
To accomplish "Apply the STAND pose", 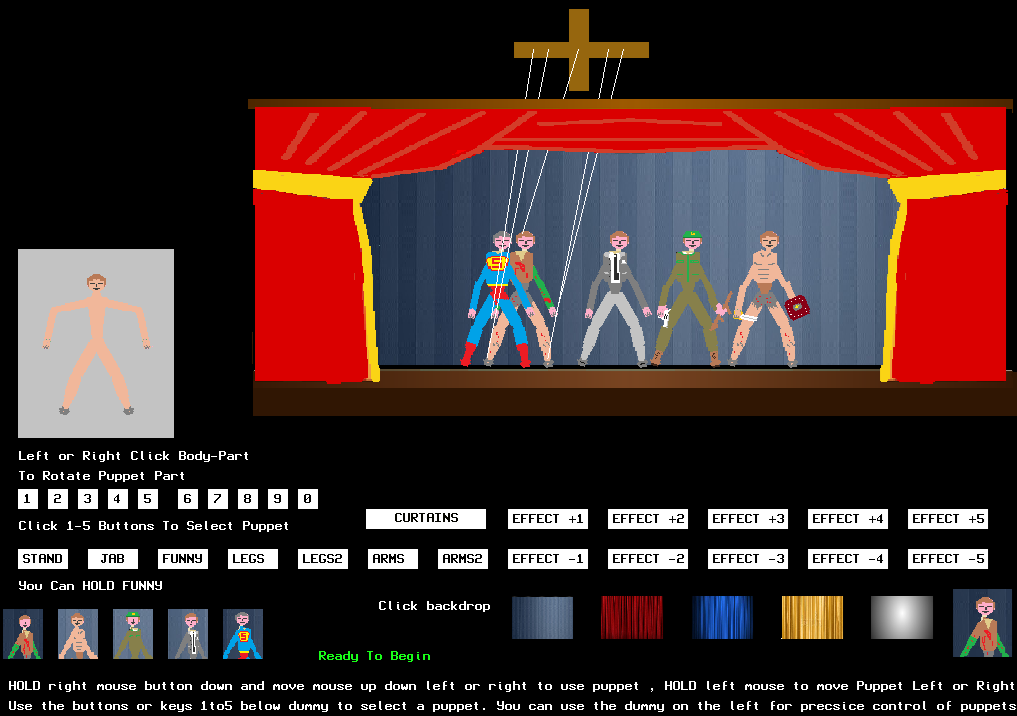I will coord(43,559).
